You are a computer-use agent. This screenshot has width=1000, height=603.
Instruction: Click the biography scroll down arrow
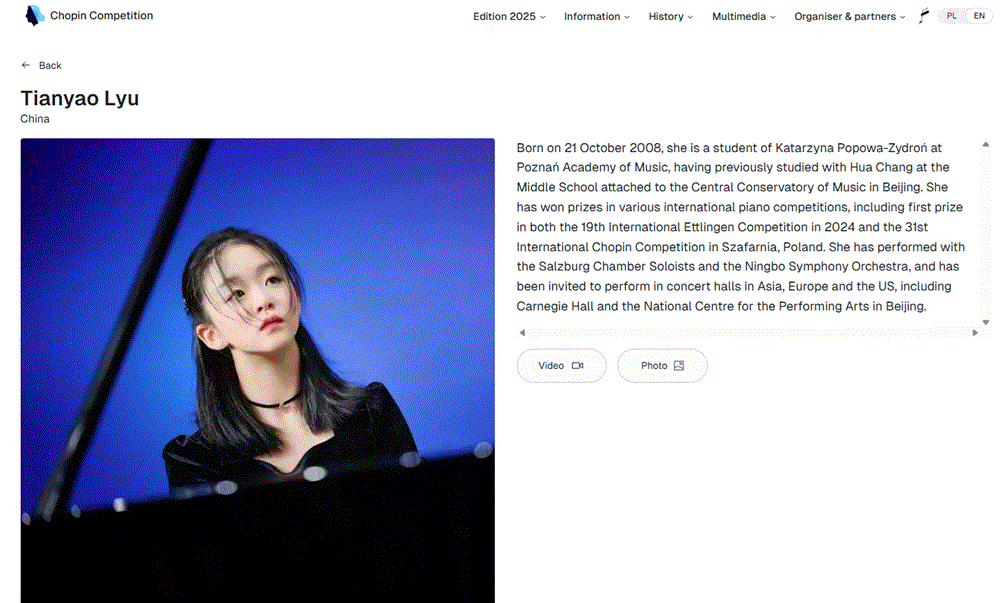pyautogui.click(x=985, y=323)
